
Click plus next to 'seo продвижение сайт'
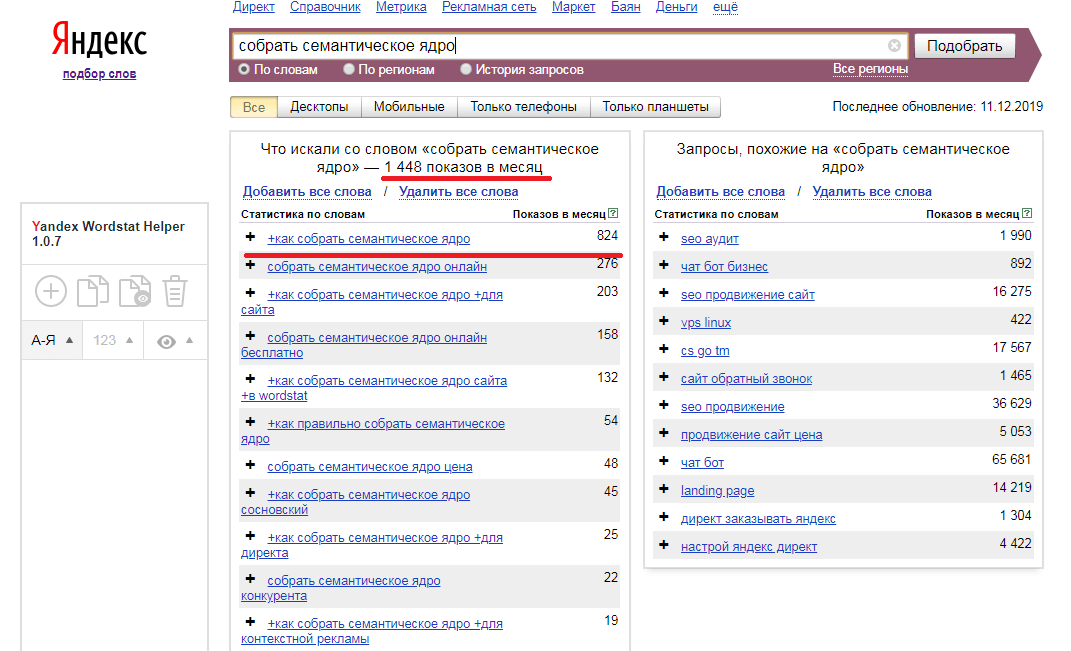coord(663,293)
